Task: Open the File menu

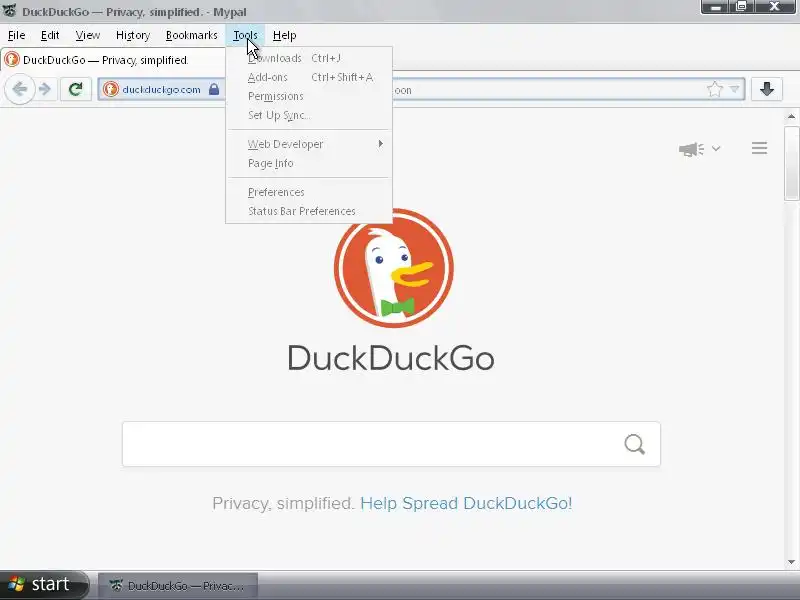Action: [16, 35]
